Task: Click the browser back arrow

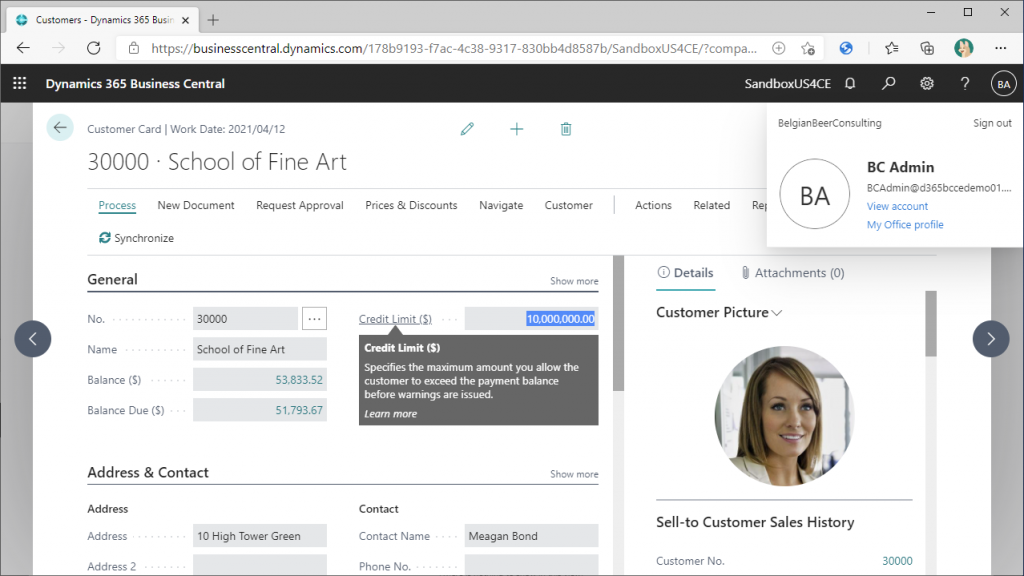Action: pyautogui.click(x=24, y=48)
